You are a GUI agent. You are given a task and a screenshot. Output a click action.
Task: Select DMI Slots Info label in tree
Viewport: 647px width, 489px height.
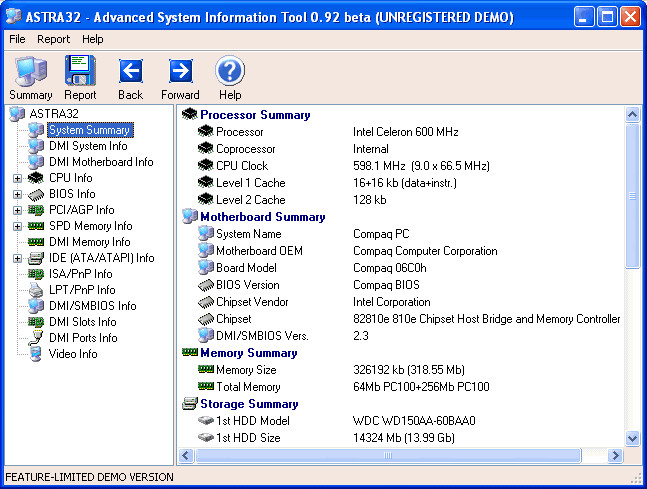pyautogui.click(x=83, y=322)
